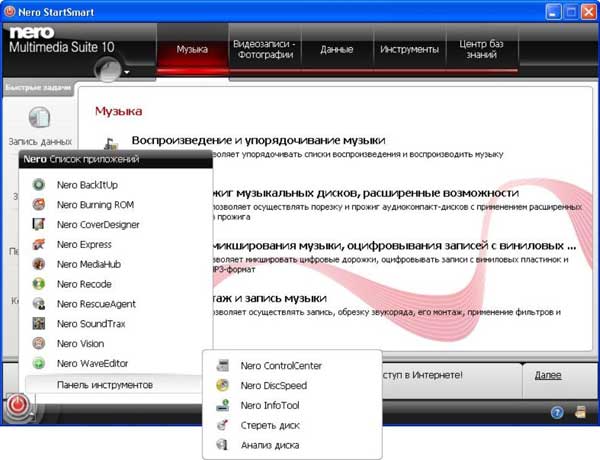Select Nero Vision text entry
Viewport: 600px width, 460px height.
(x=80, y=344)
